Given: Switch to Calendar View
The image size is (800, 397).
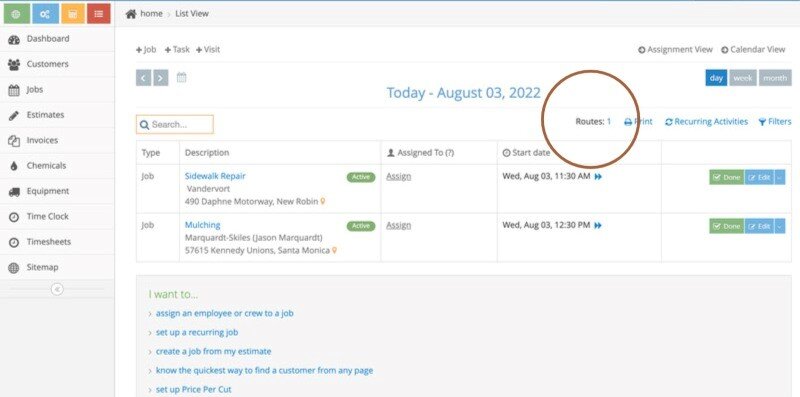Looking at the screenshot, I should [753, 49].
